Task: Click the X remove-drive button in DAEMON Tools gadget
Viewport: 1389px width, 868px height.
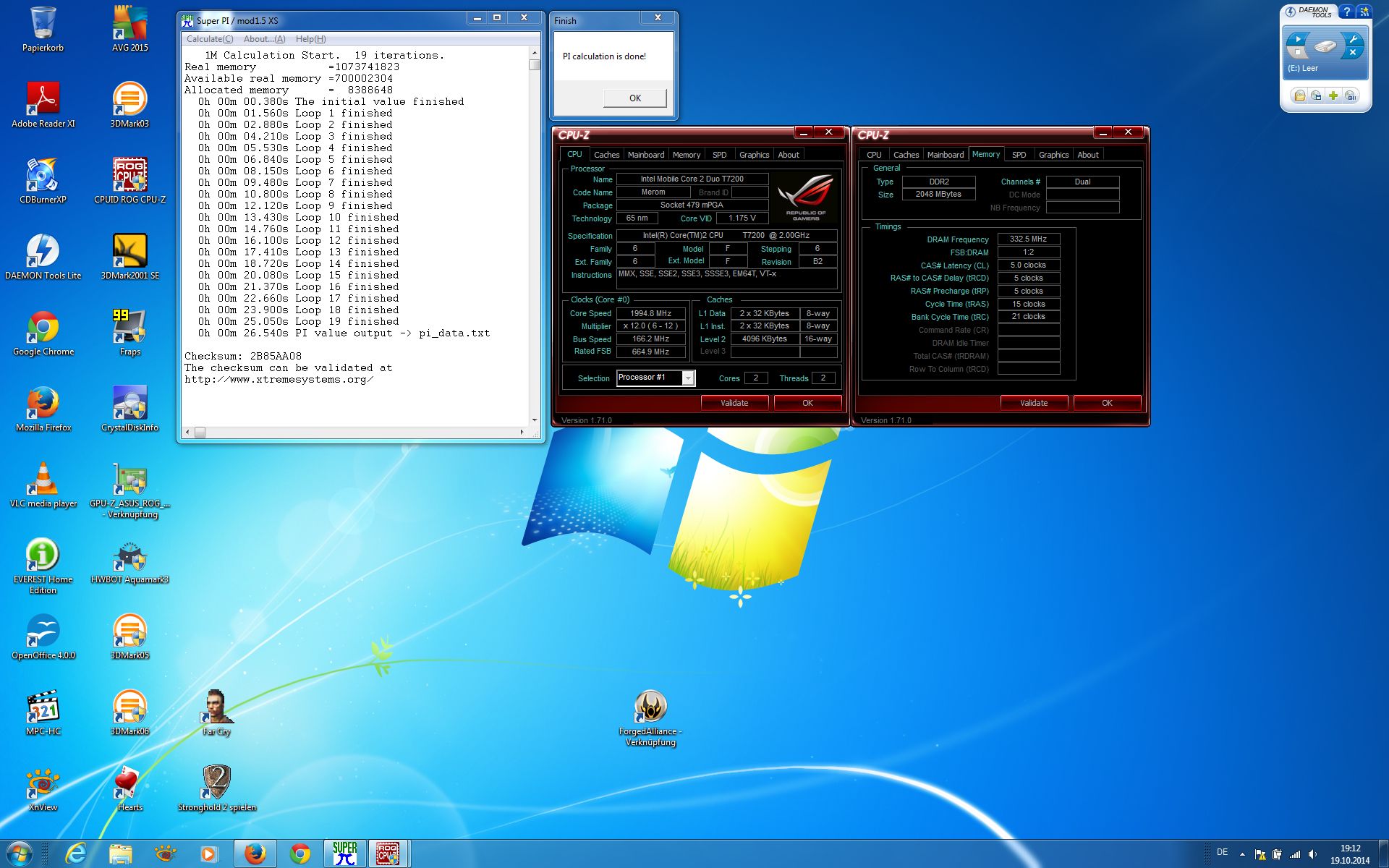Action: tap(1353, 52)
